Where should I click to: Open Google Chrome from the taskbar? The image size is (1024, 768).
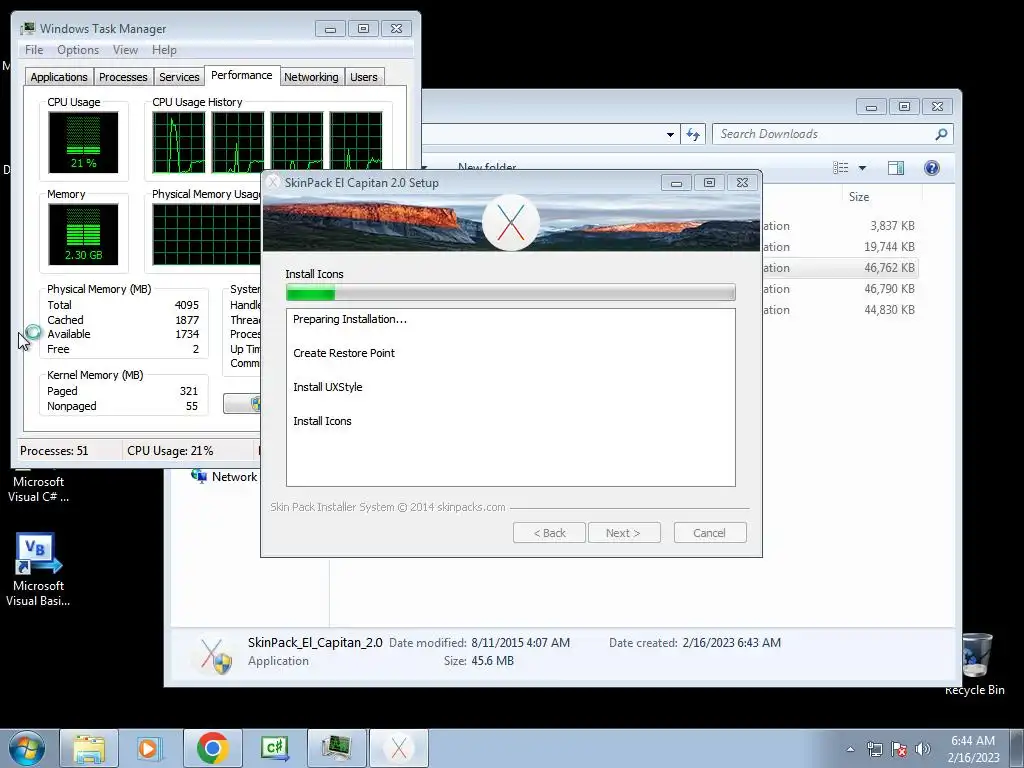tap(212, 748)
